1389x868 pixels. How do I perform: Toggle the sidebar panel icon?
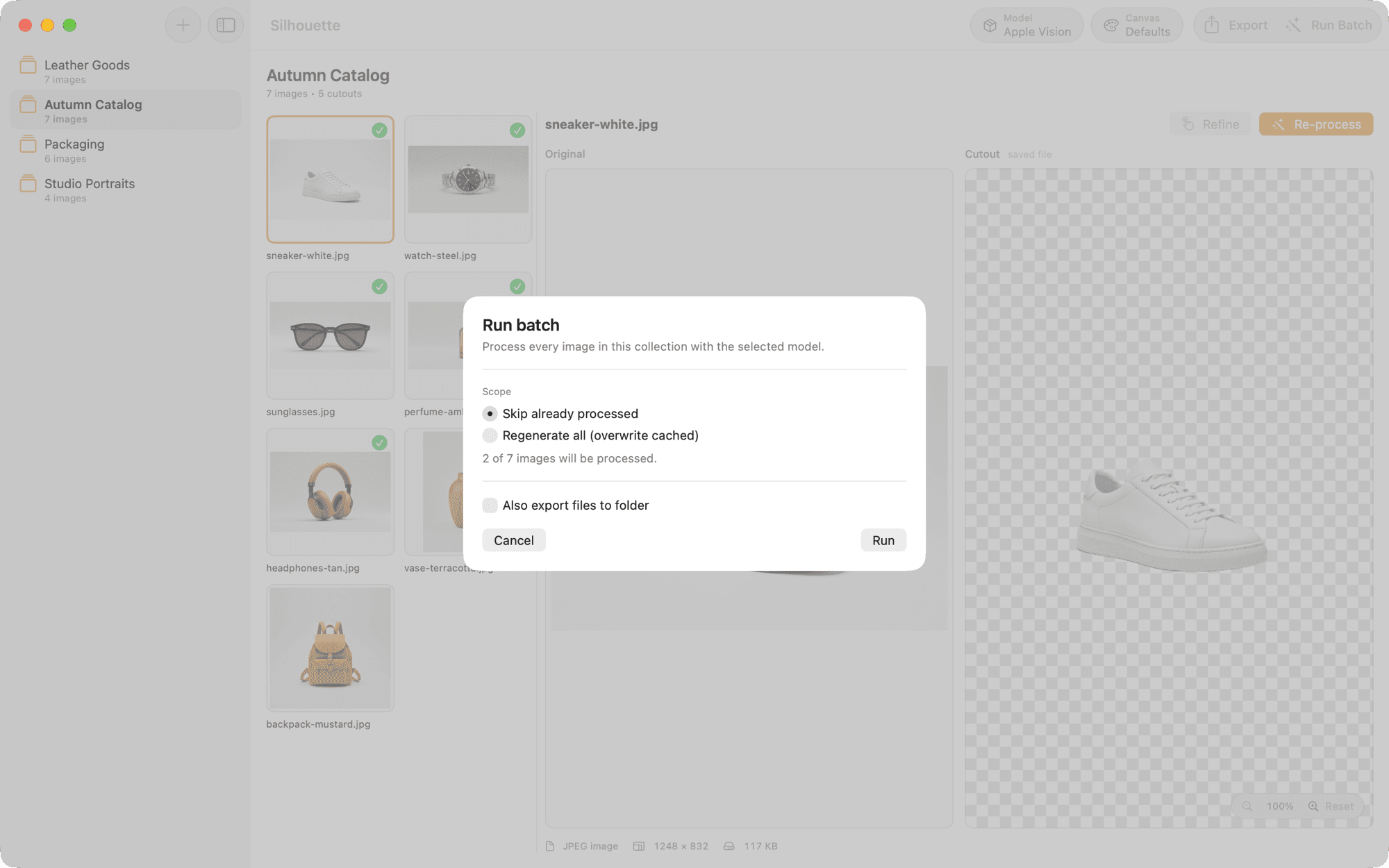coord(226,26)
